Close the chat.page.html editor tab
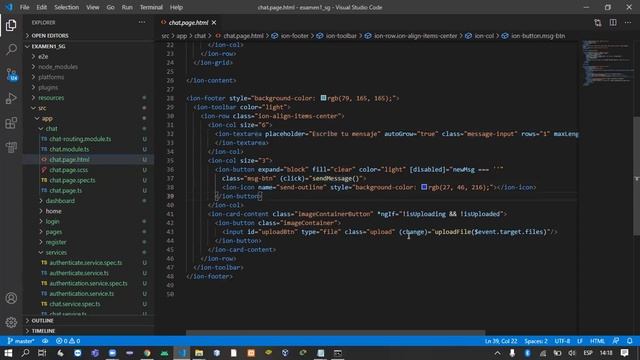 click(x=214, y=22)
